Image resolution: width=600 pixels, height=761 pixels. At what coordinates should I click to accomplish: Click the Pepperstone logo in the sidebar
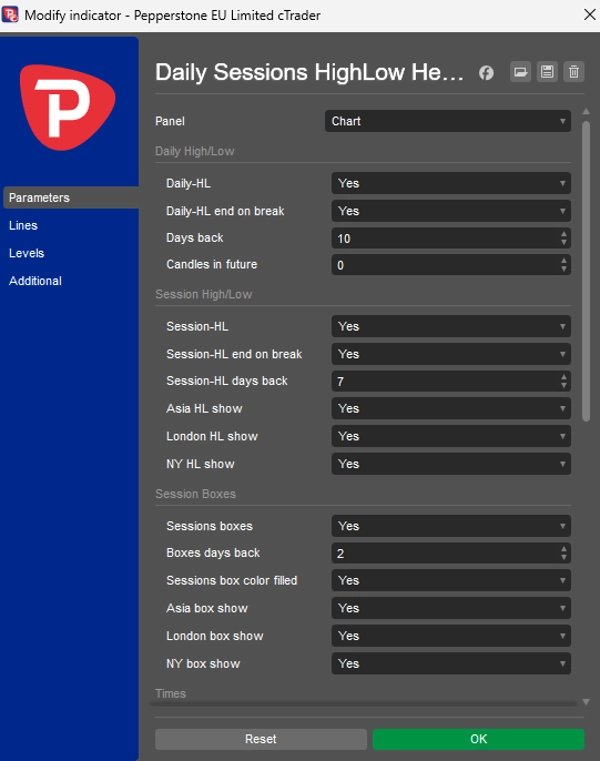click(69, 103)
